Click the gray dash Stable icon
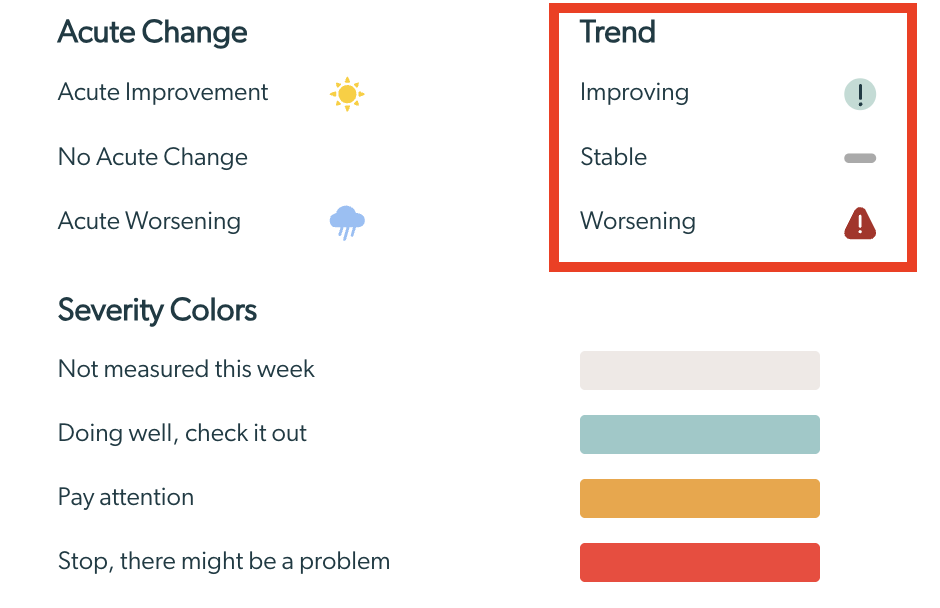The image size is (940, 608). coord(860,158)
